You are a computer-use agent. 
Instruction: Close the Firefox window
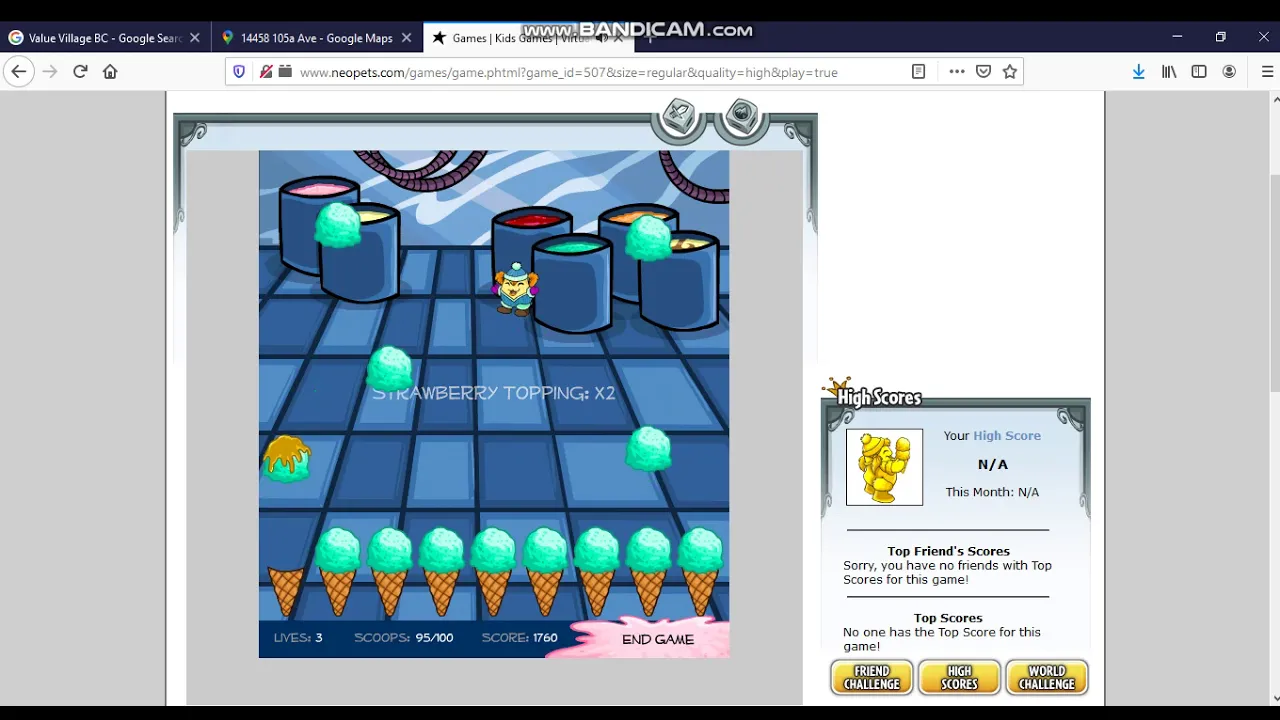coord(1263,37)
